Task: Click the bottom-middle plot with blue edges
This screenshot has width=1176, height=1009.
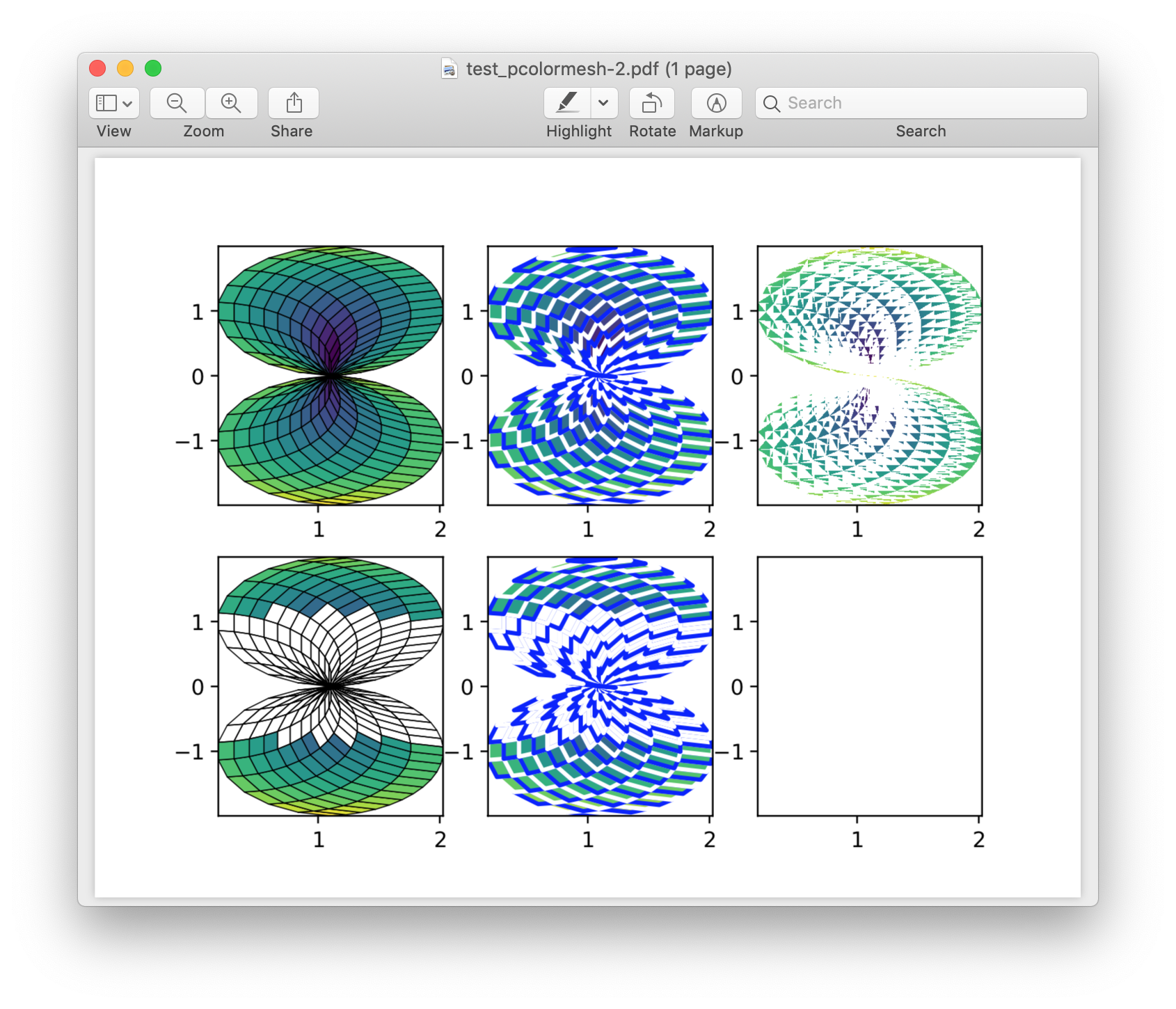Action: 600,686
